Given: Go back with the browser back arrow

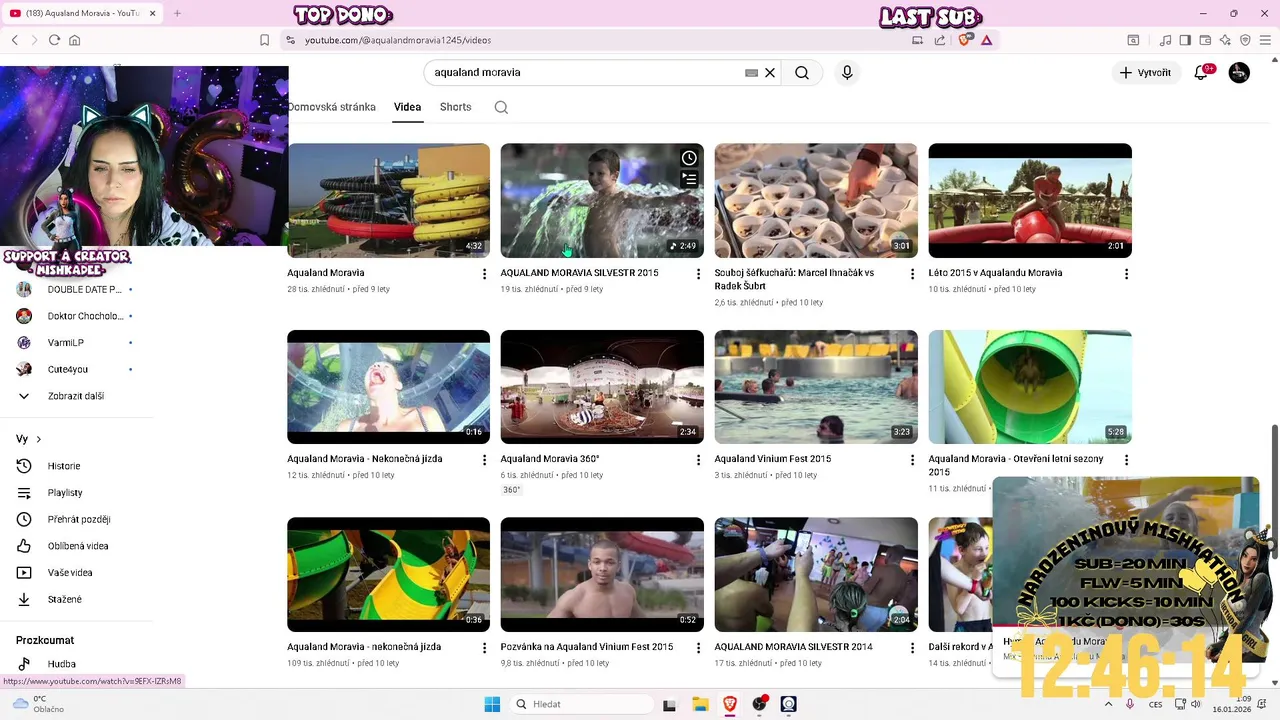Looking at the screenshot, I should (x=15, y=40).
